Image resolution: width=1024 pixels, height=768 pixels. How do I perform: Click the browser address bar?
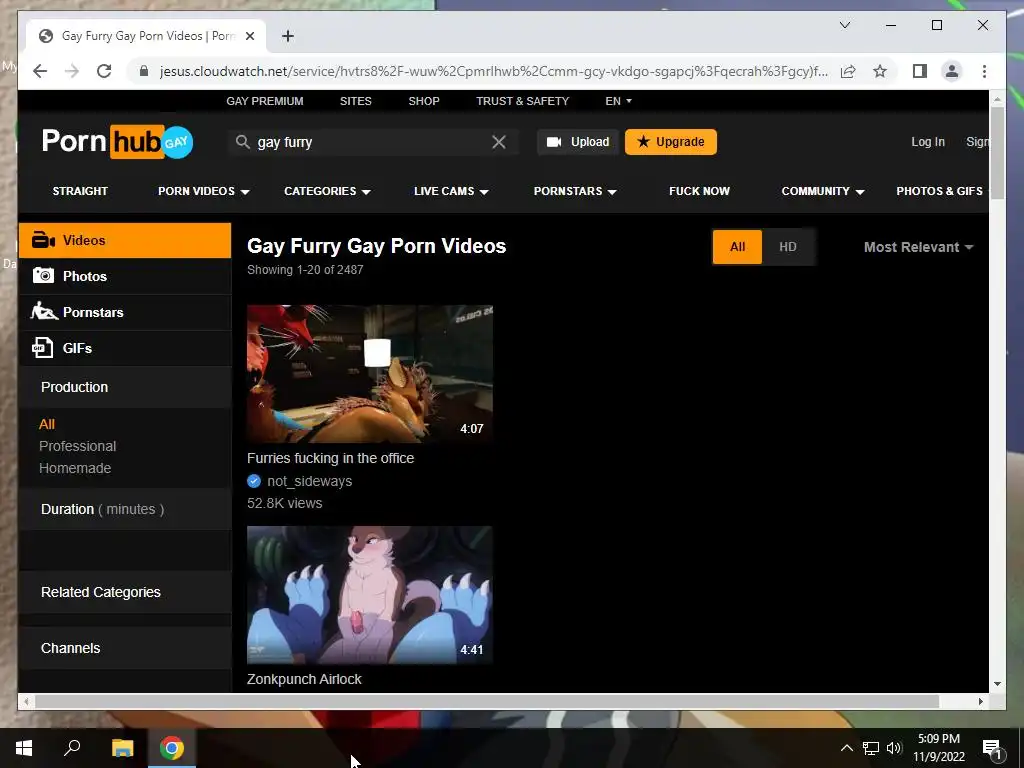point(493,71)
